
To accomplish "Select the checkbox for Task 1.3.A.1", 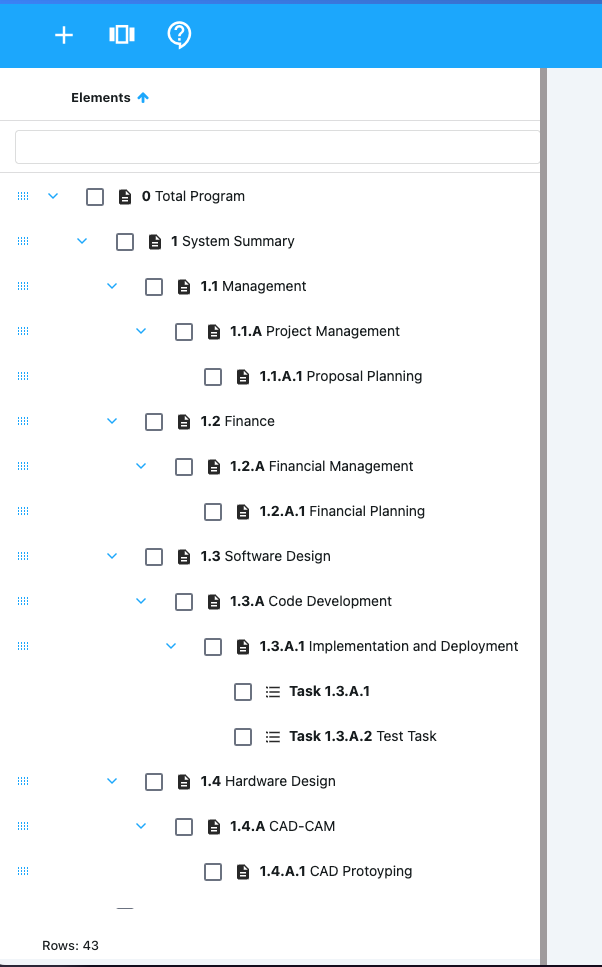I will tap(243, 692).
